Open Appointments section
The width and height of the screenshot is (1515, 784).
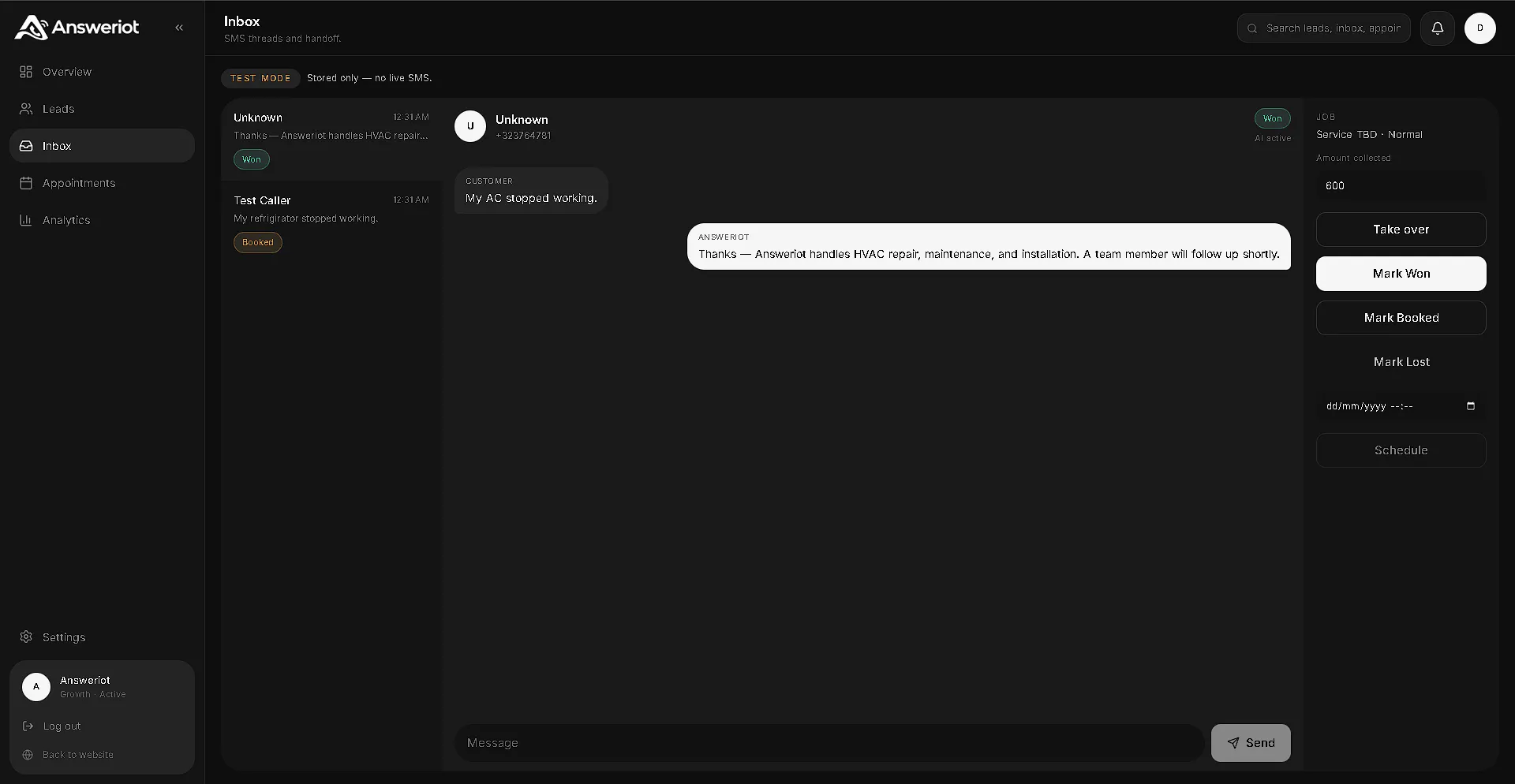click(102, 183)
